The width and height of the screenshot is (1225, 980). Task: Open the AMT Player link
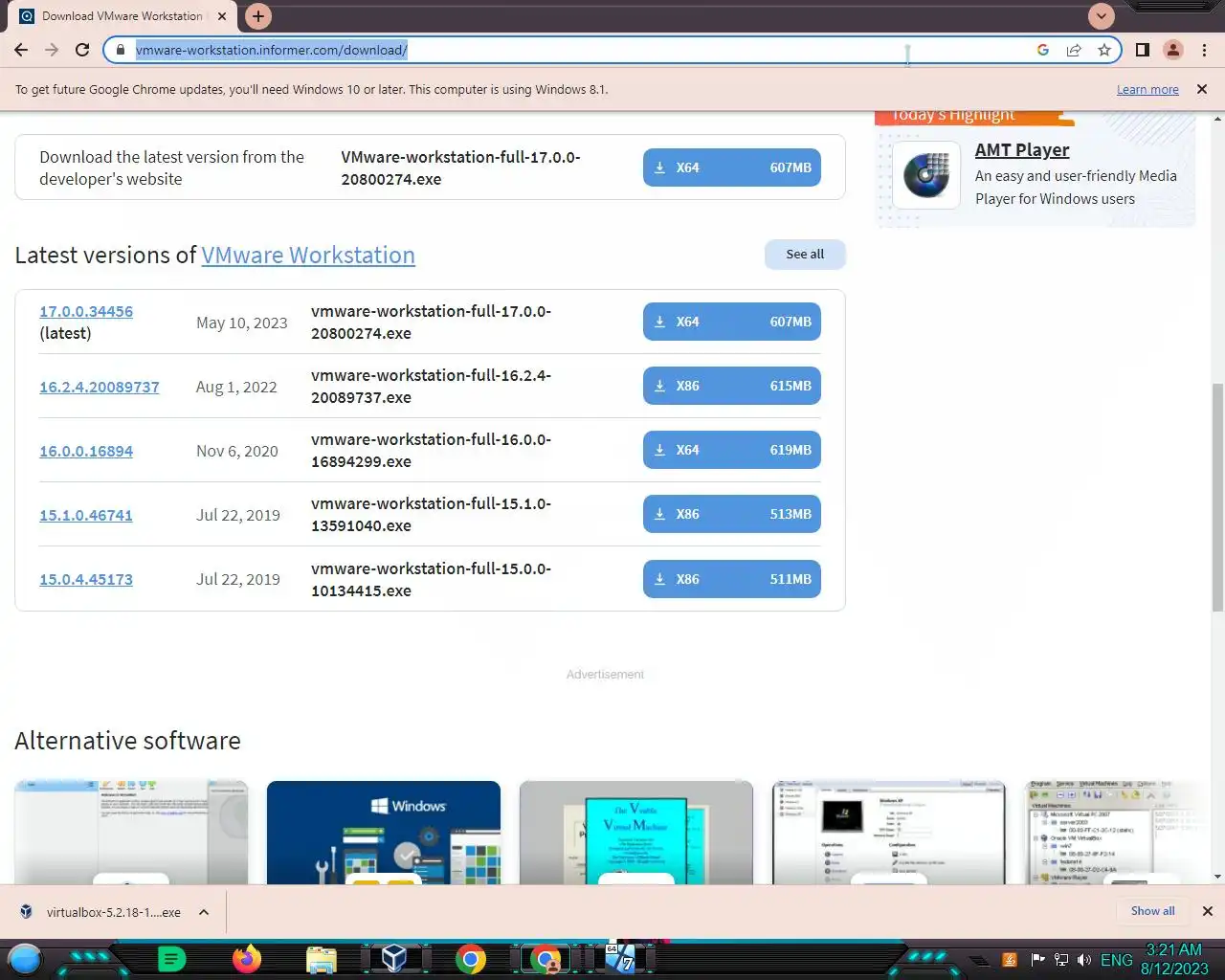[1022, 150]
